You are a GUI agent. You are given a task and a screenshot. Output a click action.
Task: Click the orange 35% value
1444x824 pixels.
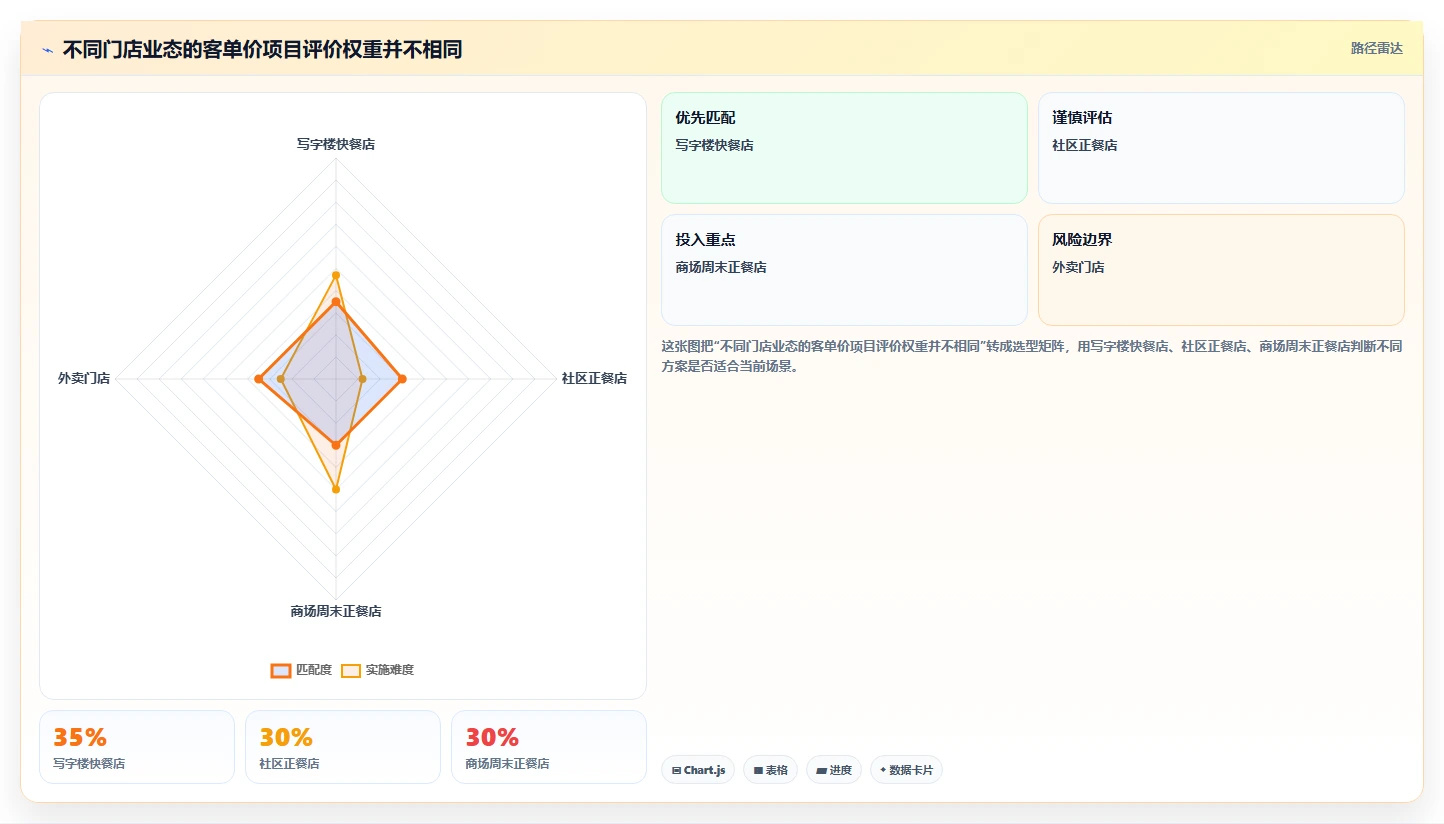[x=80, y=737]
